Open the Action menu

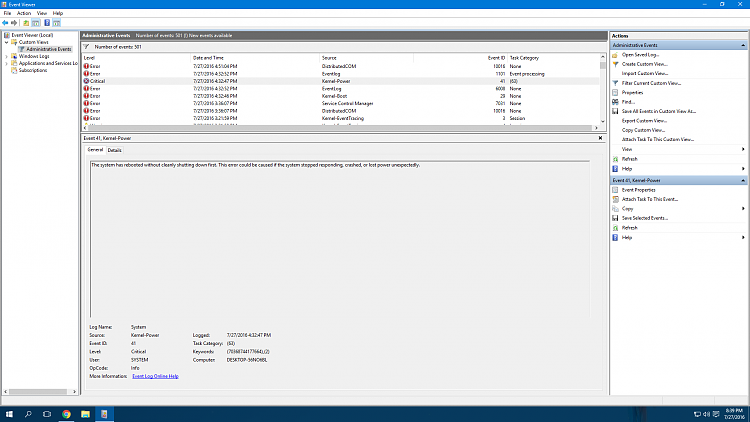[x=24, y=13]
